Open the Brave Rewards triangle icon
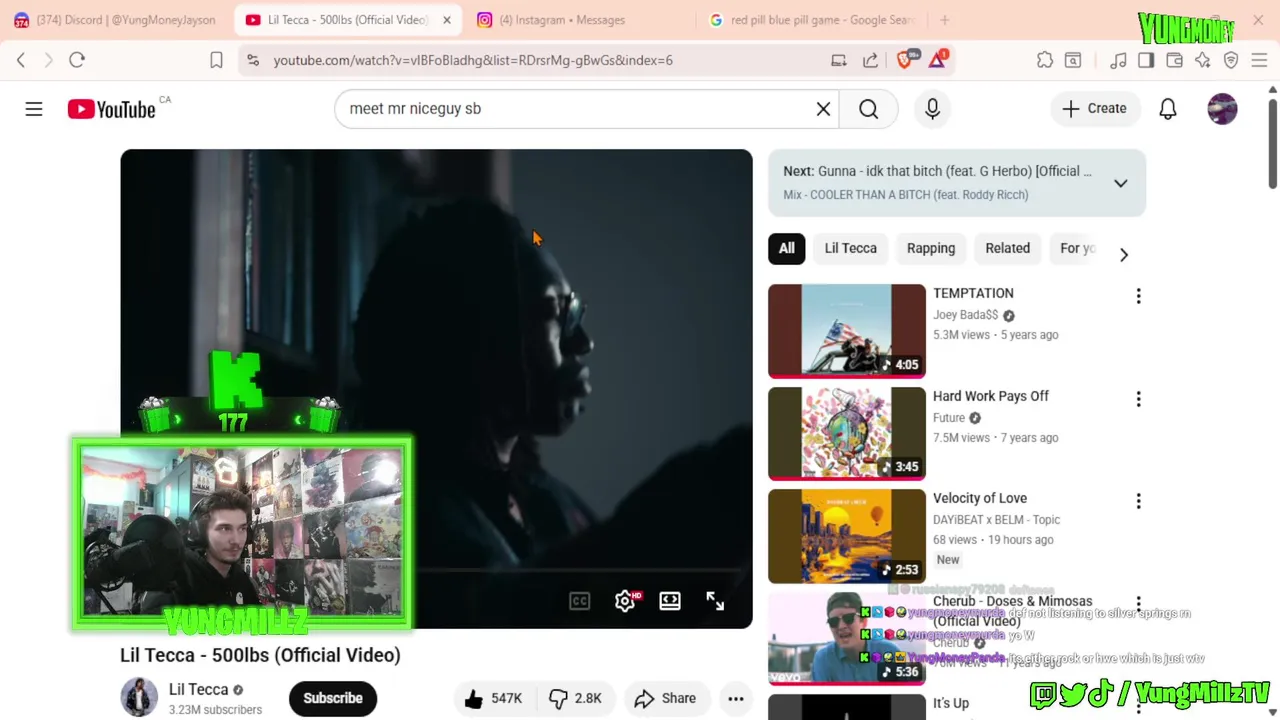The image size is (1280, 720). click(x=937, y=59)
